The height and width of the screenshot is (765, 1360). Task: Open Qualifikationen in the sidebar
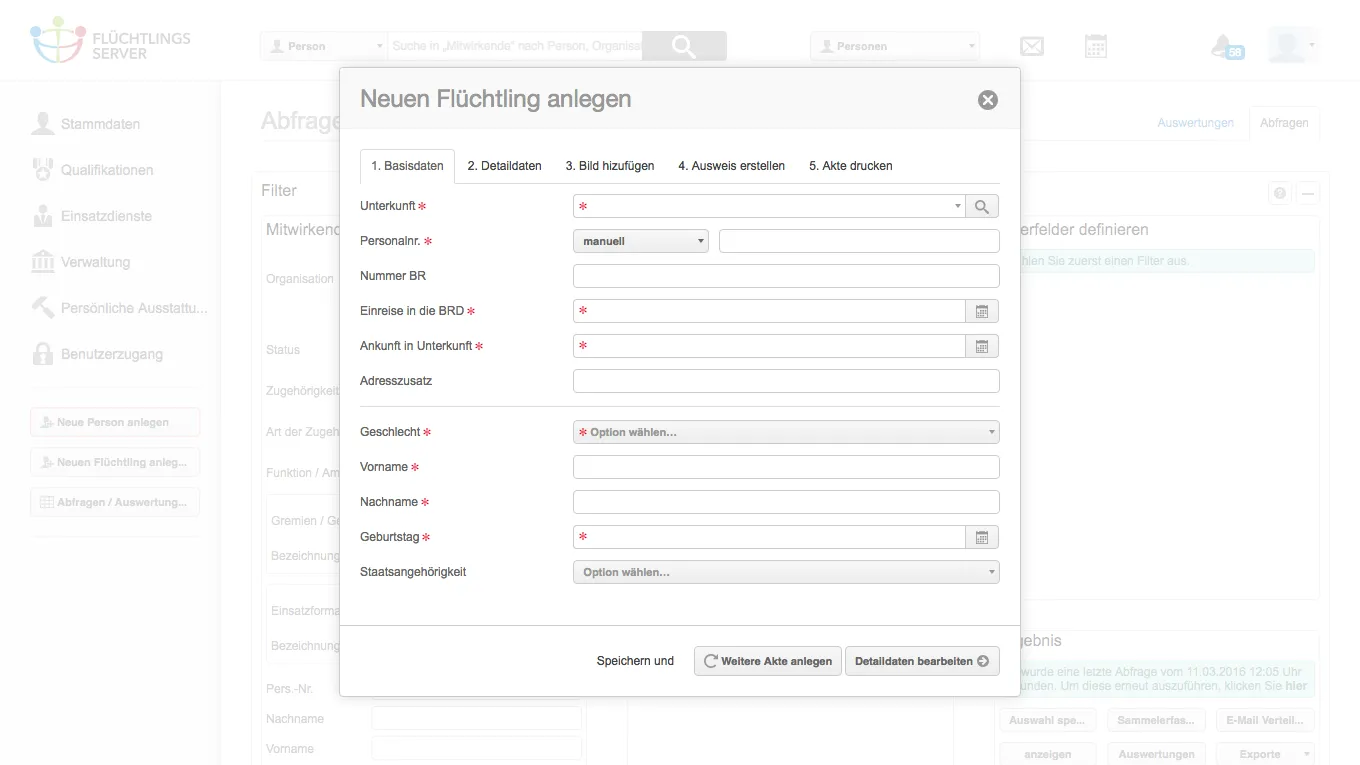[93, 170]
